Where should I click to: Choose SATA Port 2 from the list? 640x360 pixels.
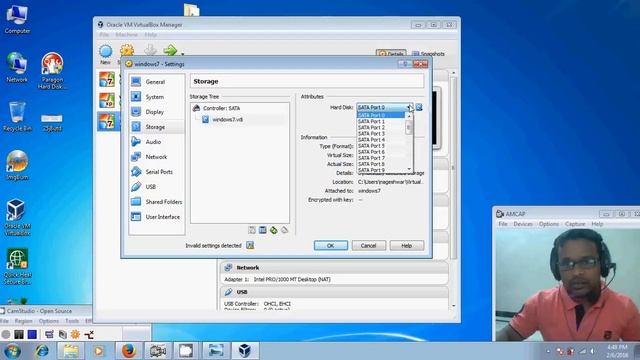click(x=381, y=127)
